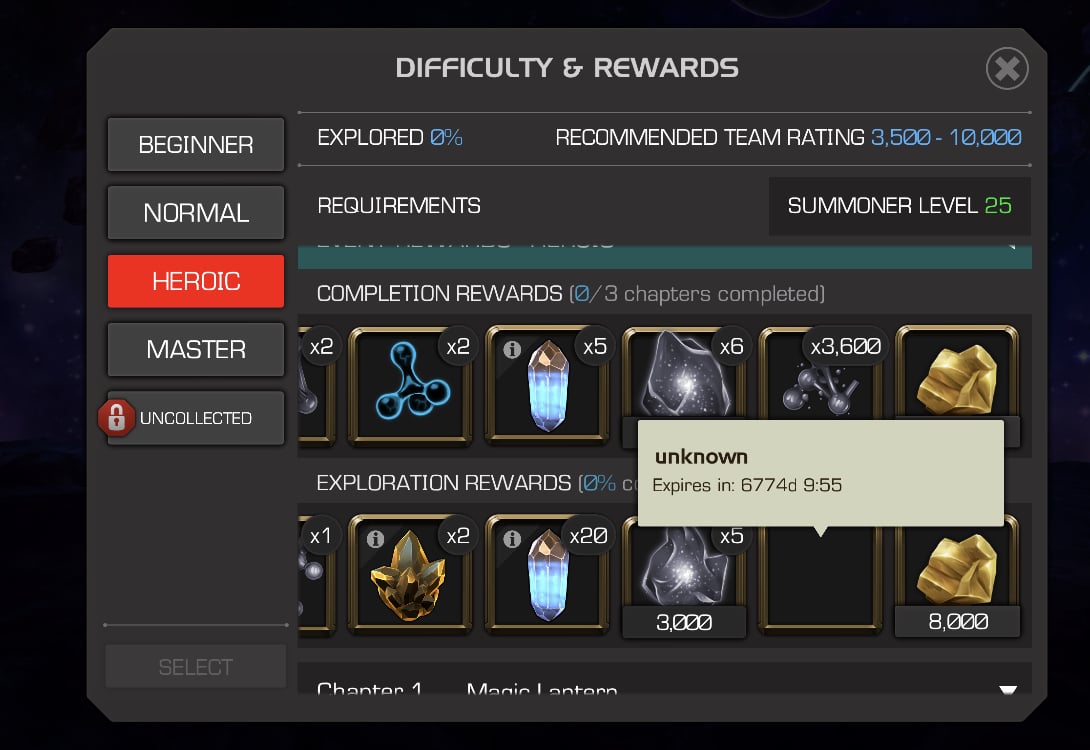Viewport: 1090px width, 750px height.
Task: Select the x3,600 catalyst fragments reward
Action: tap(820, 374)
